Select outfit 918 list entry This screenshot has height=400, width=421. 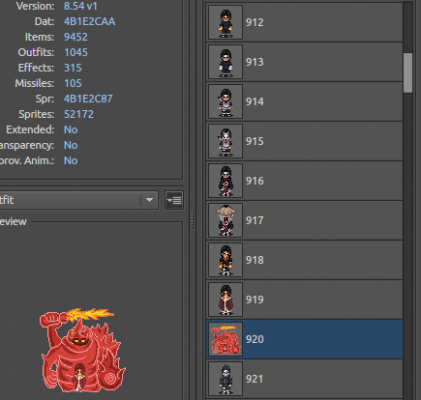(304, 260)
